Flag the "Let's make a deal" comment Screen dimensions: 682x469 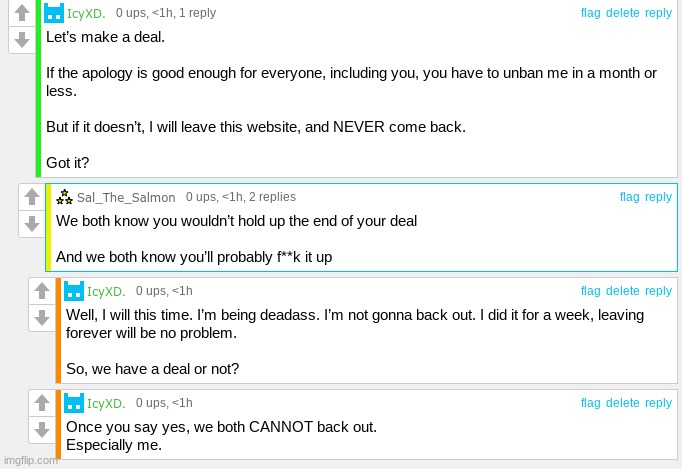pos(591,13)
